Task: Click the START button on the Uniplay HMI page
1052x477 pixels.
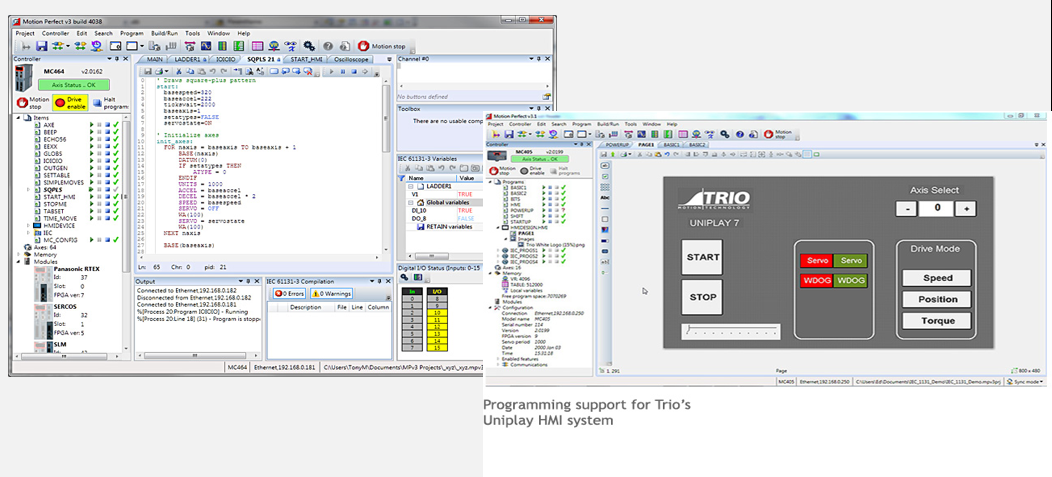Action: tap(703, 258)
